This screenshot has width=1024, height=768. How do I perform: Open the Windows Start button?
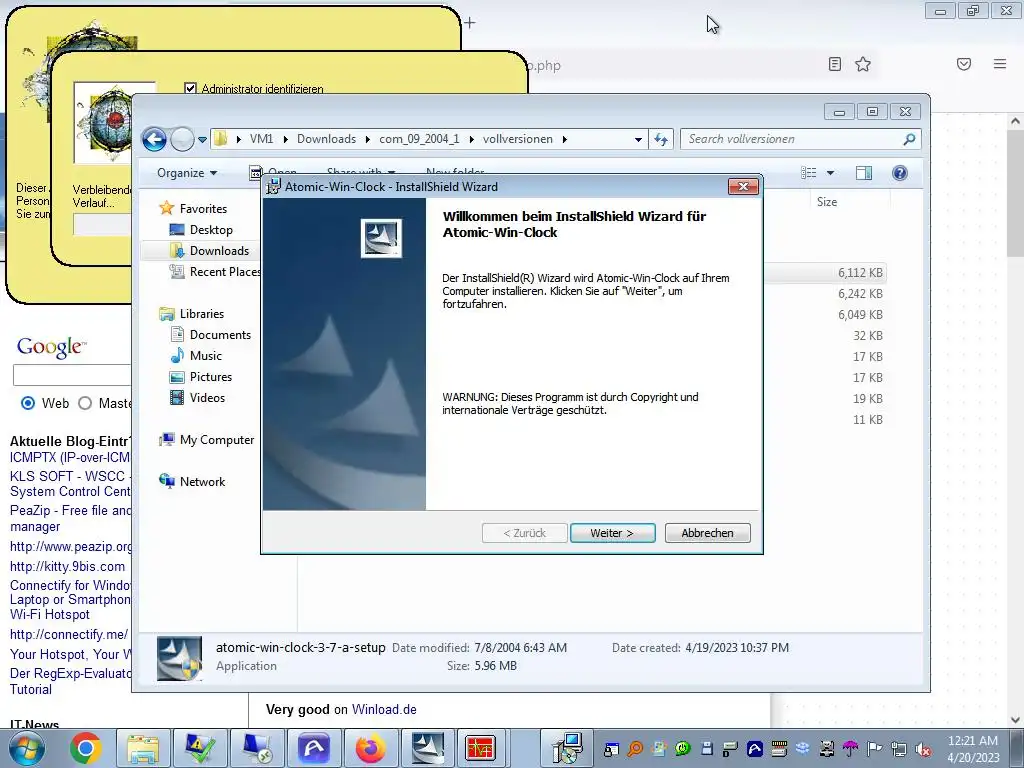click(x=26, y=748)
